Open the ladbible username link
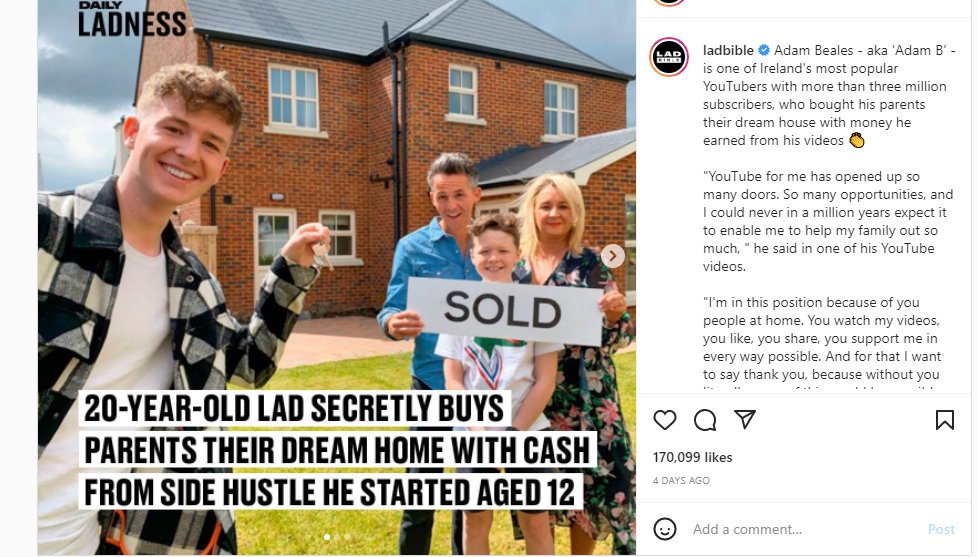This screenshot has width=977, height=557. [x=728, y=50]
